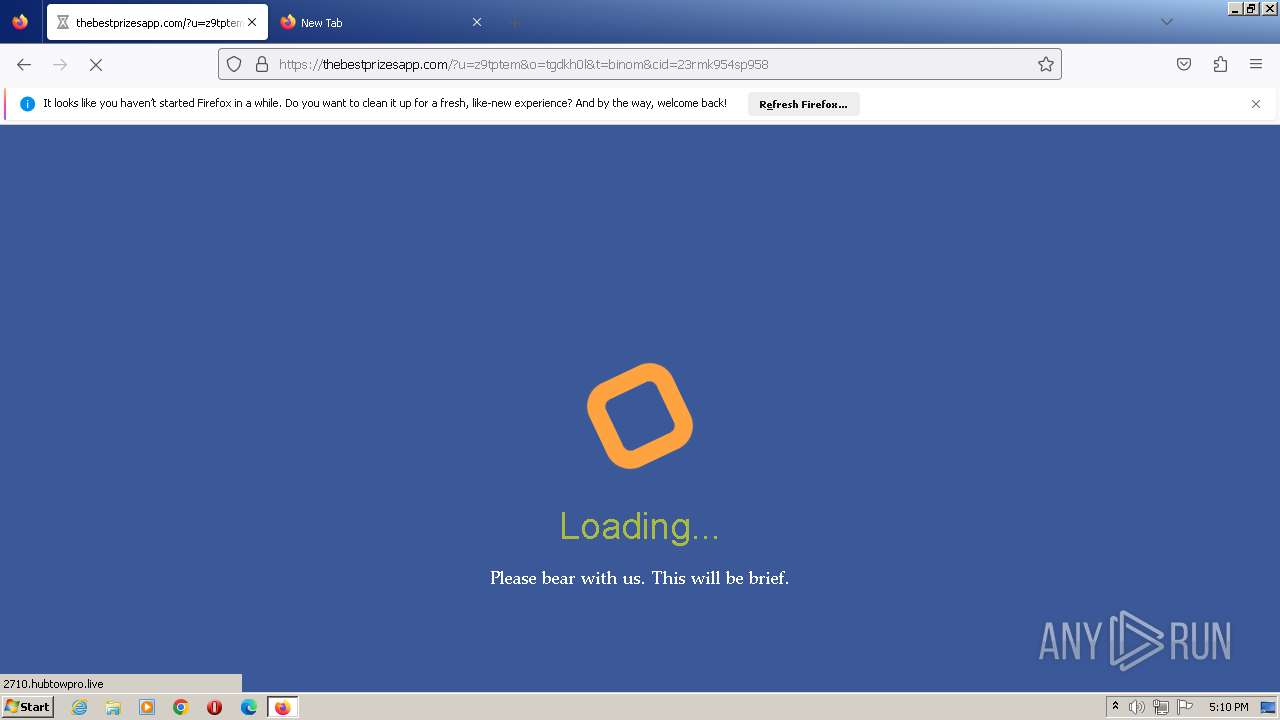Restore down the Firefox window
The width and height of the screenshot is (1280, 720).
point(1251,8)
